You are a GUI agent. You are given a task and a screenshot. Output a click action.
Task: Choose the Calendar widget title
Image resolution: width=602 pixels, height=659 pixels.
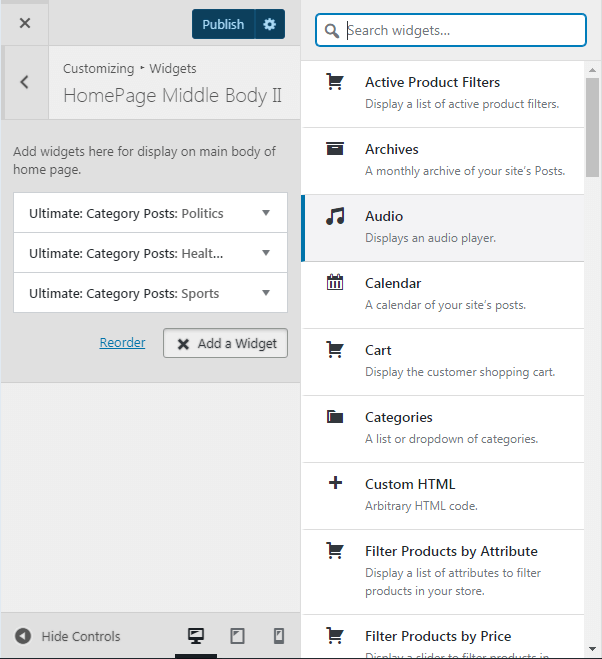tap(393, 283)
